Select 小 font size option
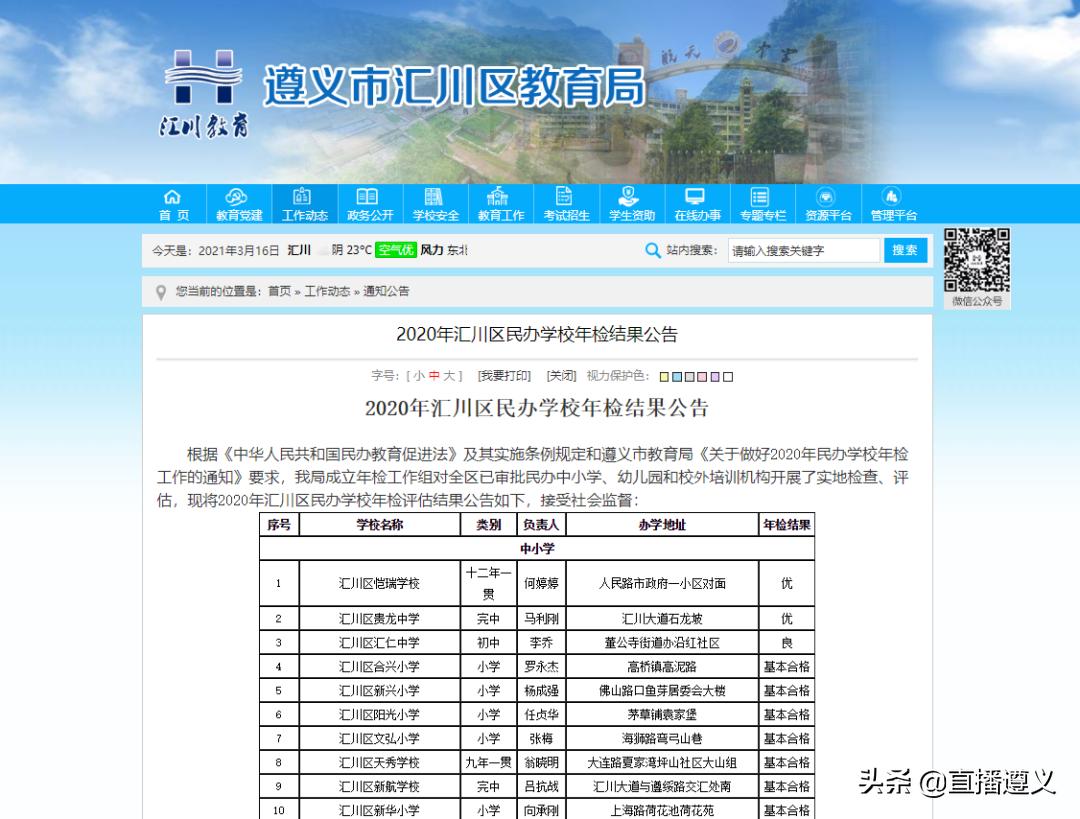The height and width of the screenshot is (819, 1080). tap(419, 376)
